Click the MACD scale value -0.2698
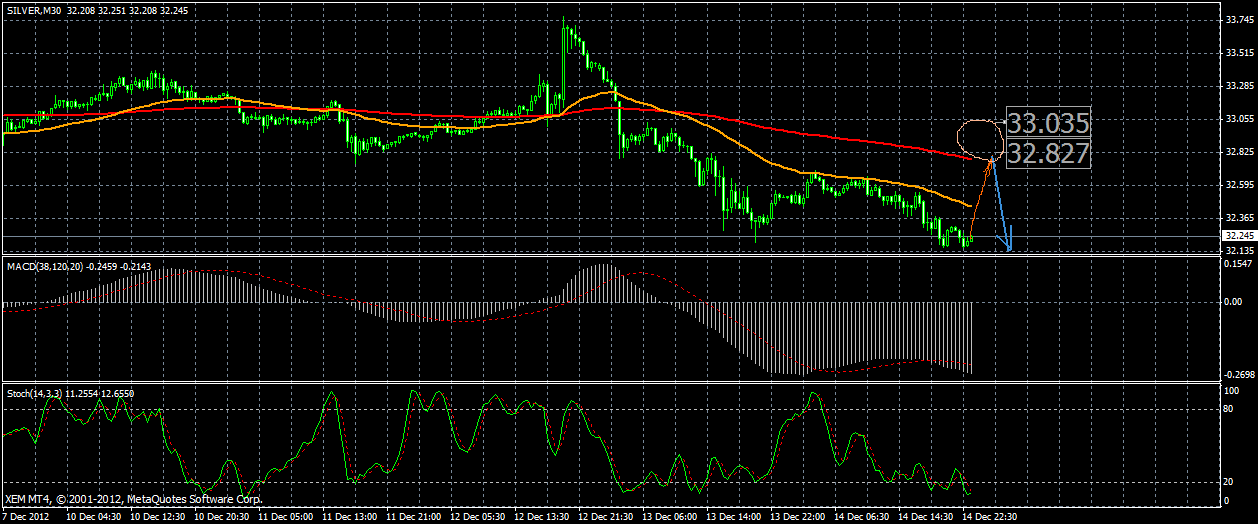The height and width of the screenshot is (524, 1258). click(x=1239, y=375)
